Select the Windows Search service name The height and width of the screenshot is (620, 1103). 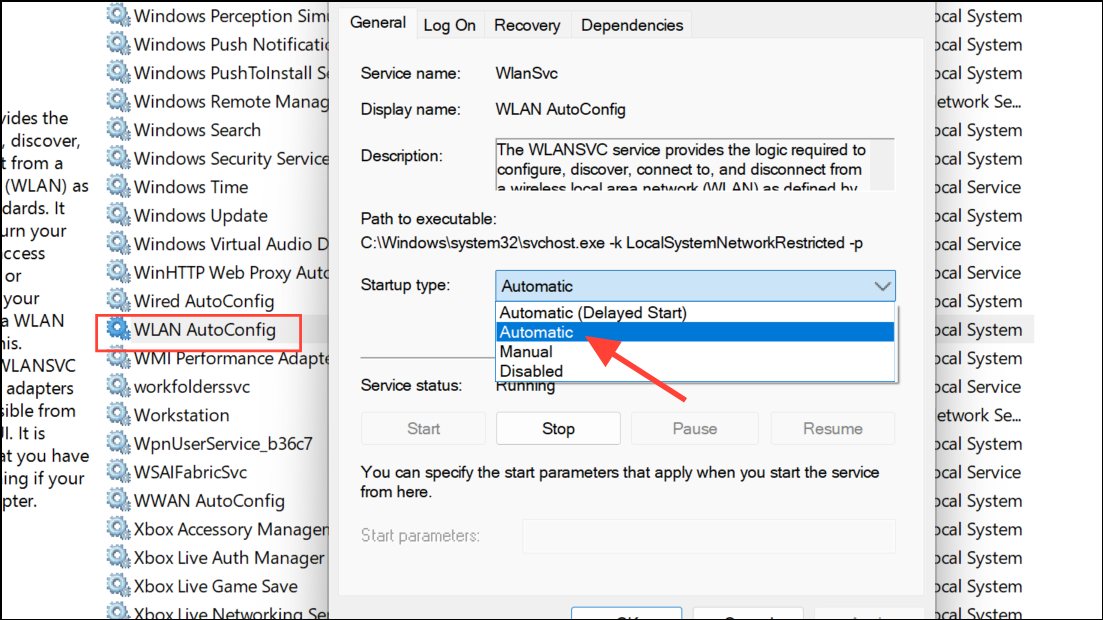pos(197,130)
